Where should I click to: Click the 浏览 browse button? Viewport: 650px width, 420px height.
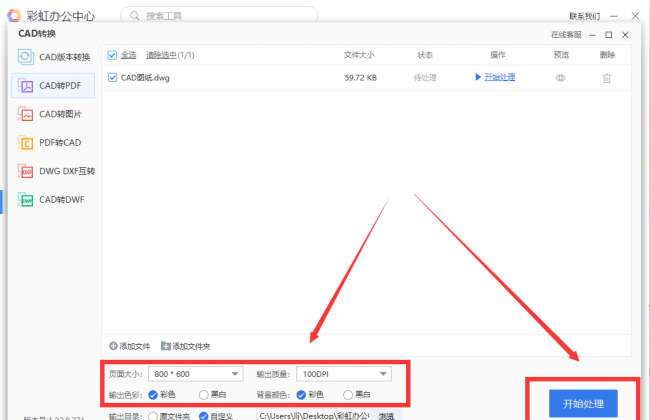point(386,415)
